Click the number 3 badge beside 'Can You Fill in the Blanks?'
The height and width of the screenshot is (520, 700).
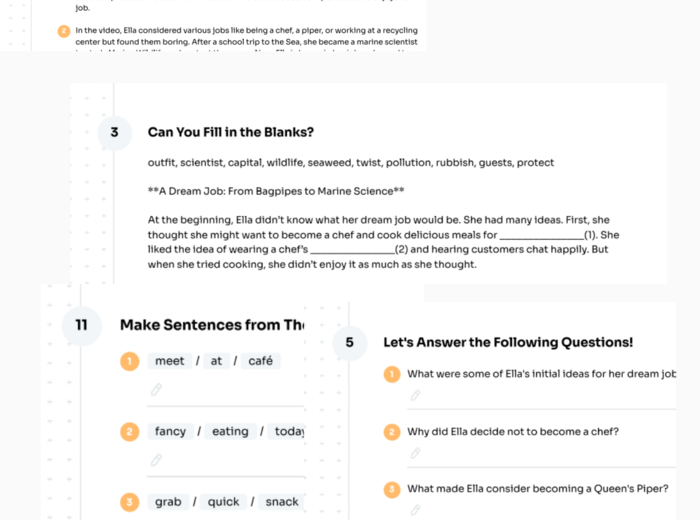[115, 132]
